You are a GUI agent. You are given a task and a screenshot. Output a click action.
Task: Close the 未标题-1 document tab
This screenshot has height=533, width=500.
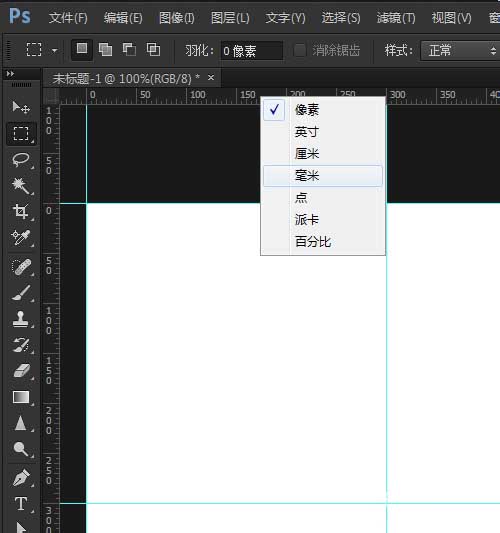(211, 78)
